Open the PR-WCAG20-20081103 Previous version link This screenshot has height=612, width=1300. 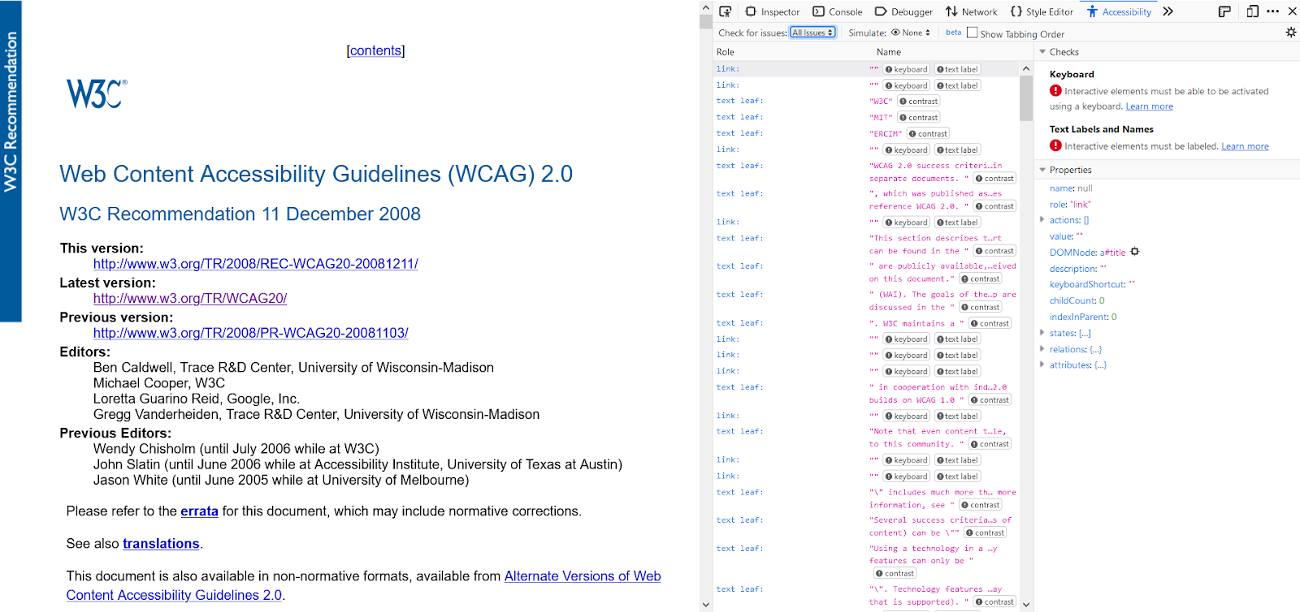point(250,333)
